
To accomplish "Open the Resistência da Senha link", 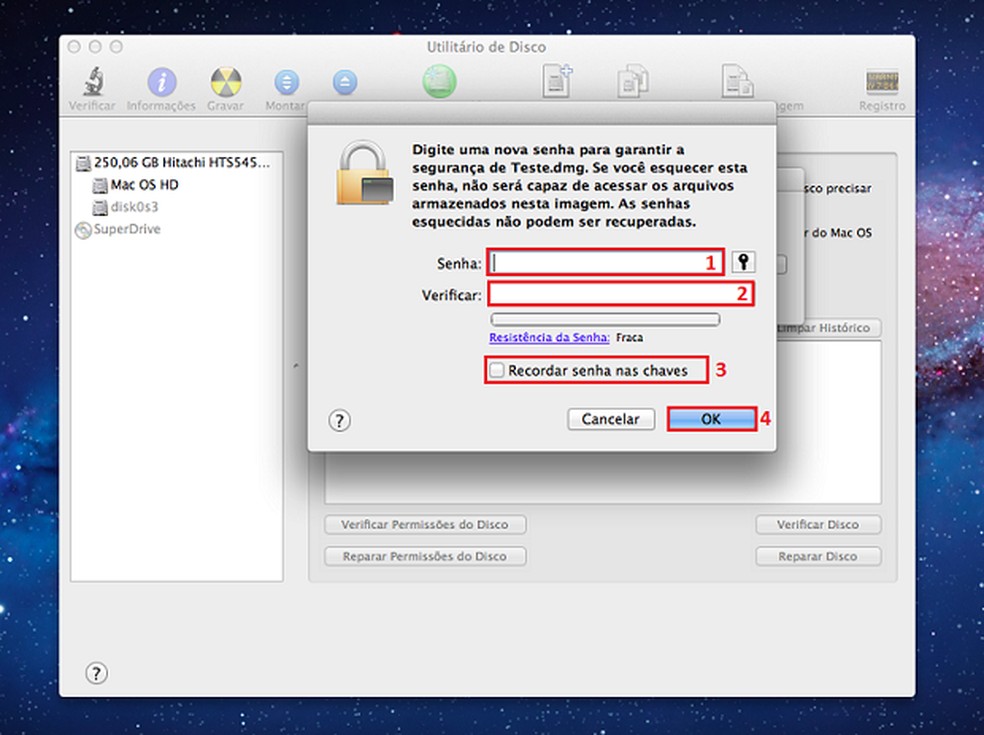I will (549, 338).
